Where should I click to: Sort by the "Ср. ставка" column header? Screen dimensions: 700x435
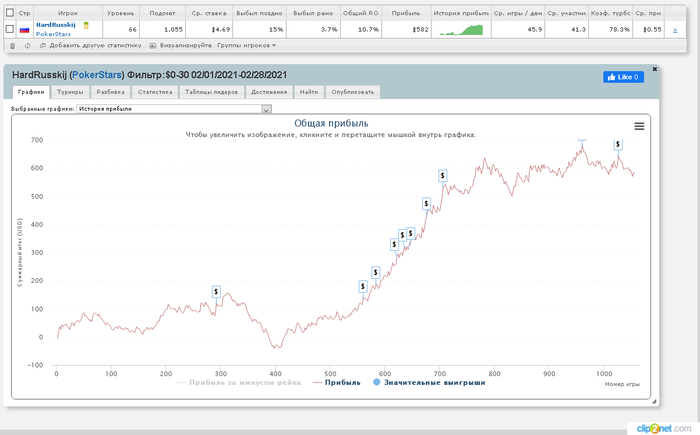(x=209, y=13)
